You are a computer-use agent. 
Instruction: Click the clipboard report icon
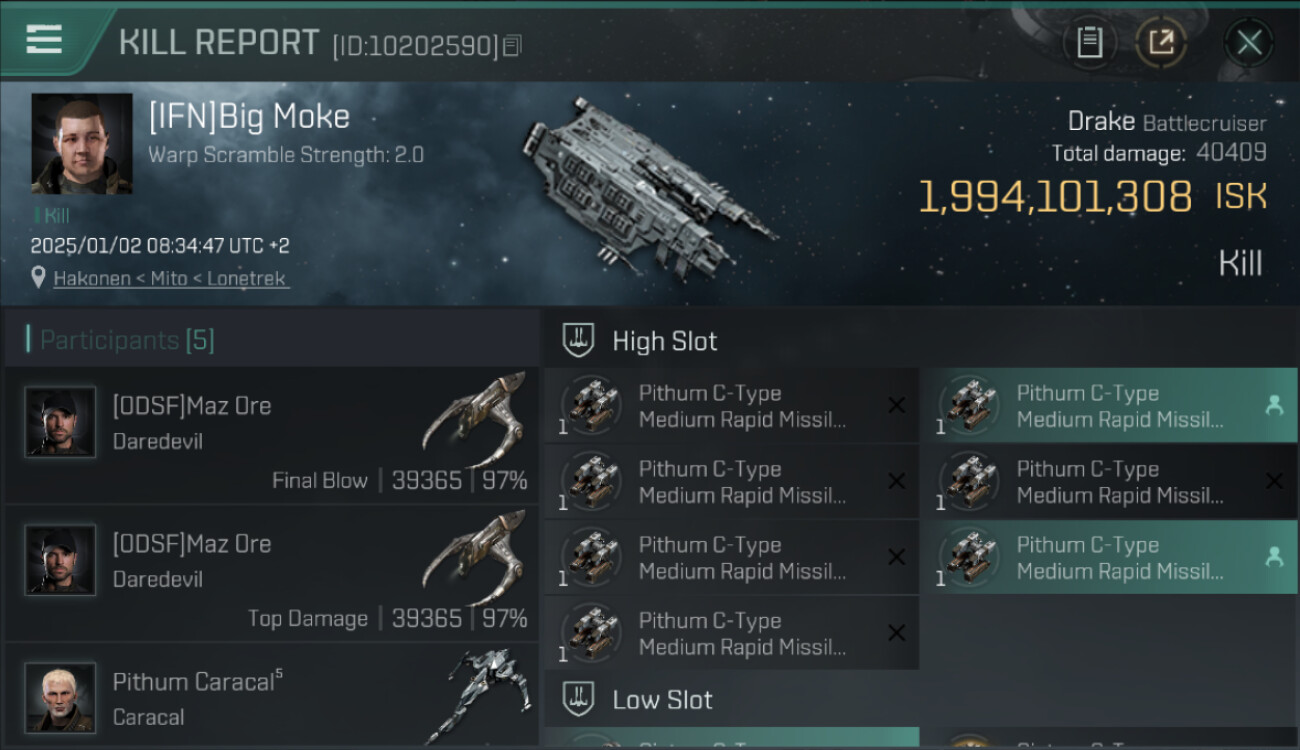1089,42
